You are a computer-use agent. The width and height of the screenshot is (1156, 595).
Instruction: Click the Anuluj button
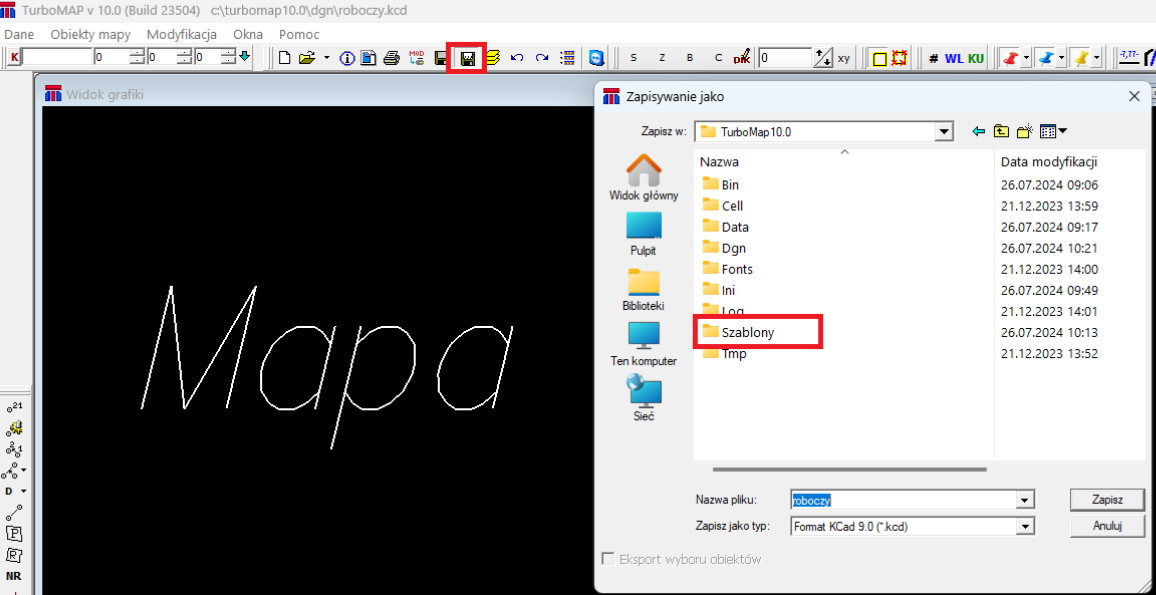[1107, 525]
